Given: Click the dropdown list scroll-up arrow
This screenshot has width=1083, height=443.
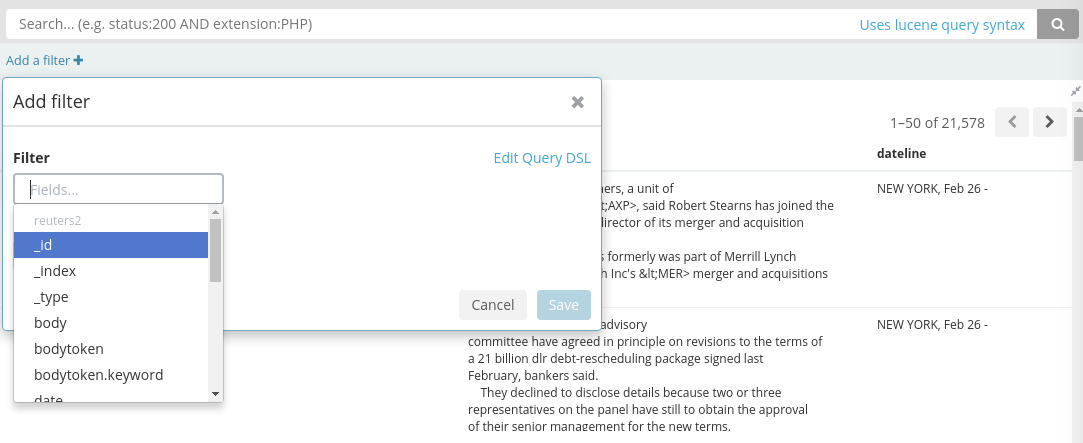Looking at the screenshot, I should [215, 212].
